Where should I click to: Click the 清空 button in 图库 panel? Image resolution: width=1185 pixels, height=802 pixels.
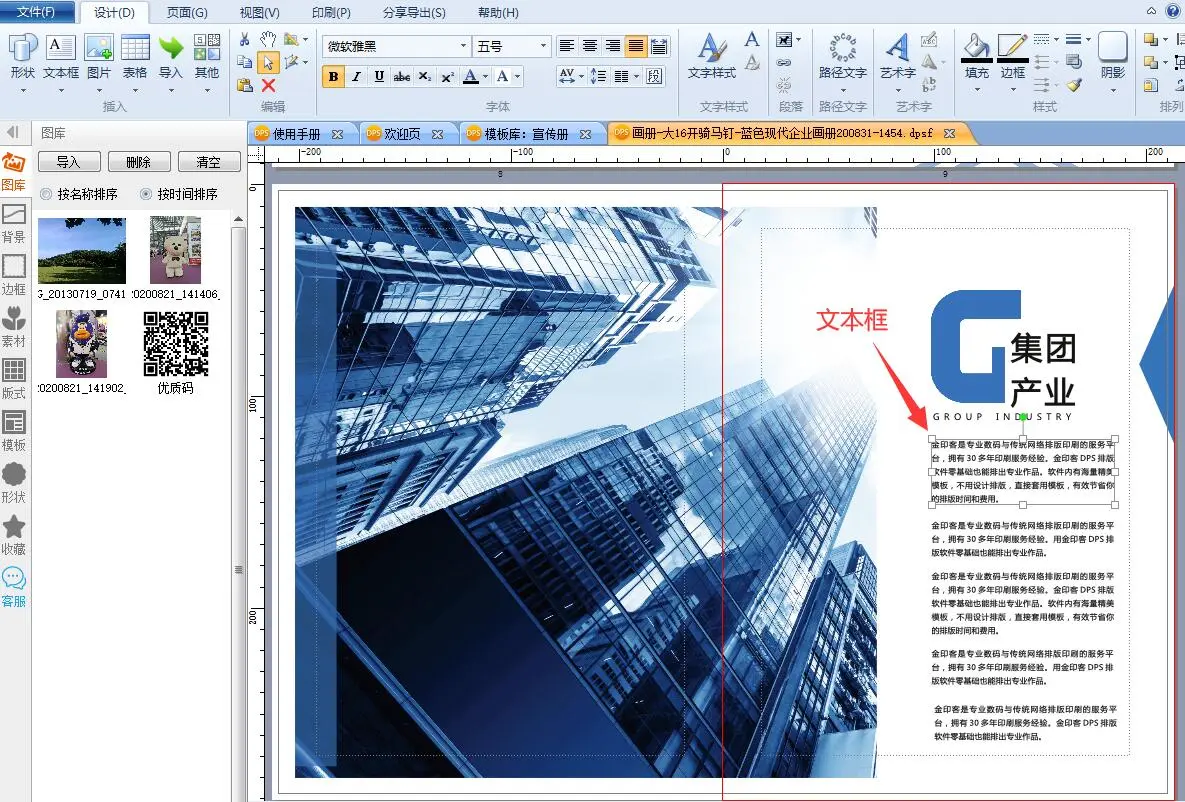pos(209,162)
